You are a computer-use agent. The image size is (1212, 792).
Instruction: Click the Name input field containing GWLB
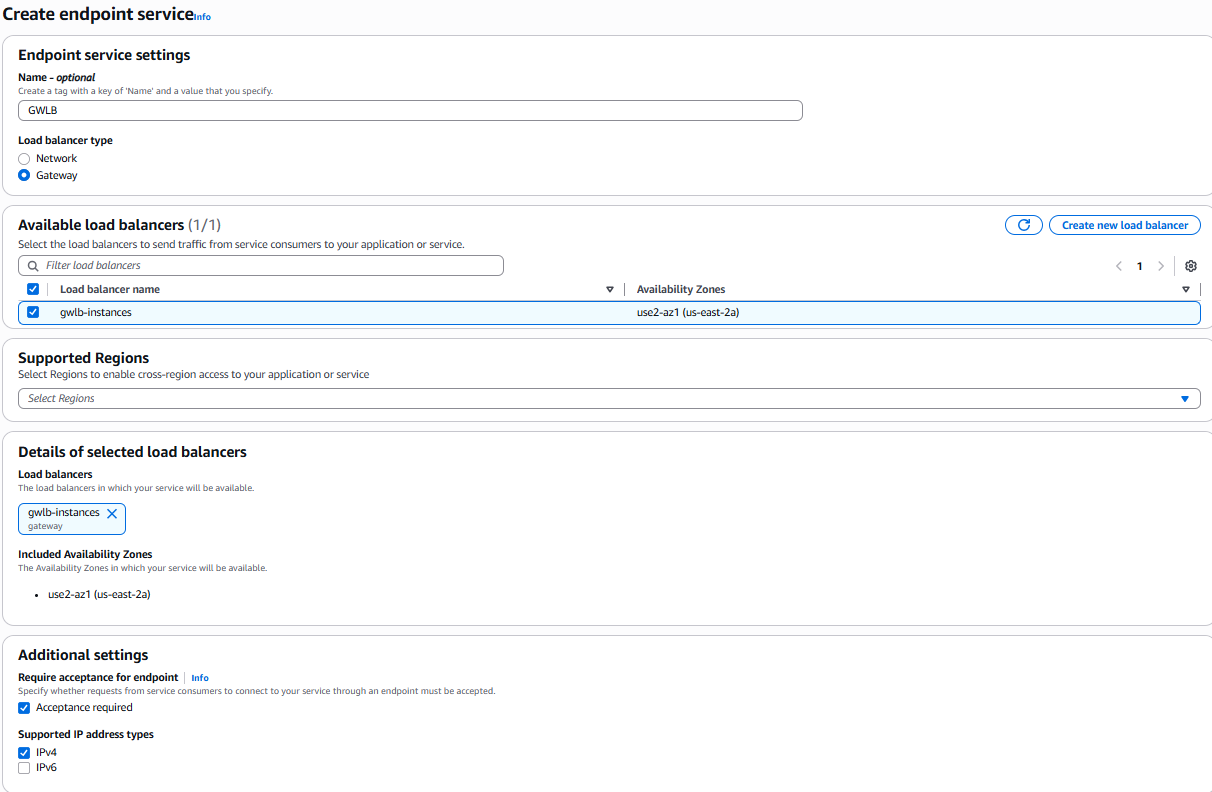(410, 111)
